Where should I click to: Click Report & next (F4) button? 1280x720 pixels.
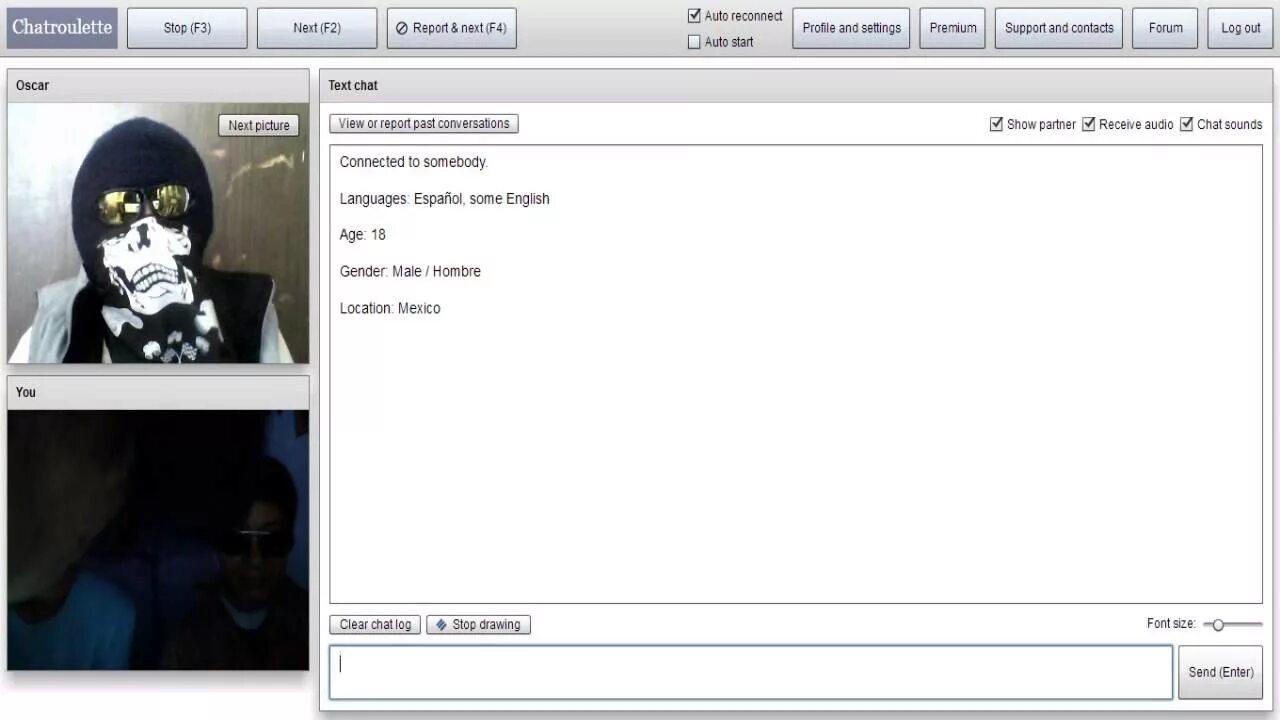(x=452, y=28)
